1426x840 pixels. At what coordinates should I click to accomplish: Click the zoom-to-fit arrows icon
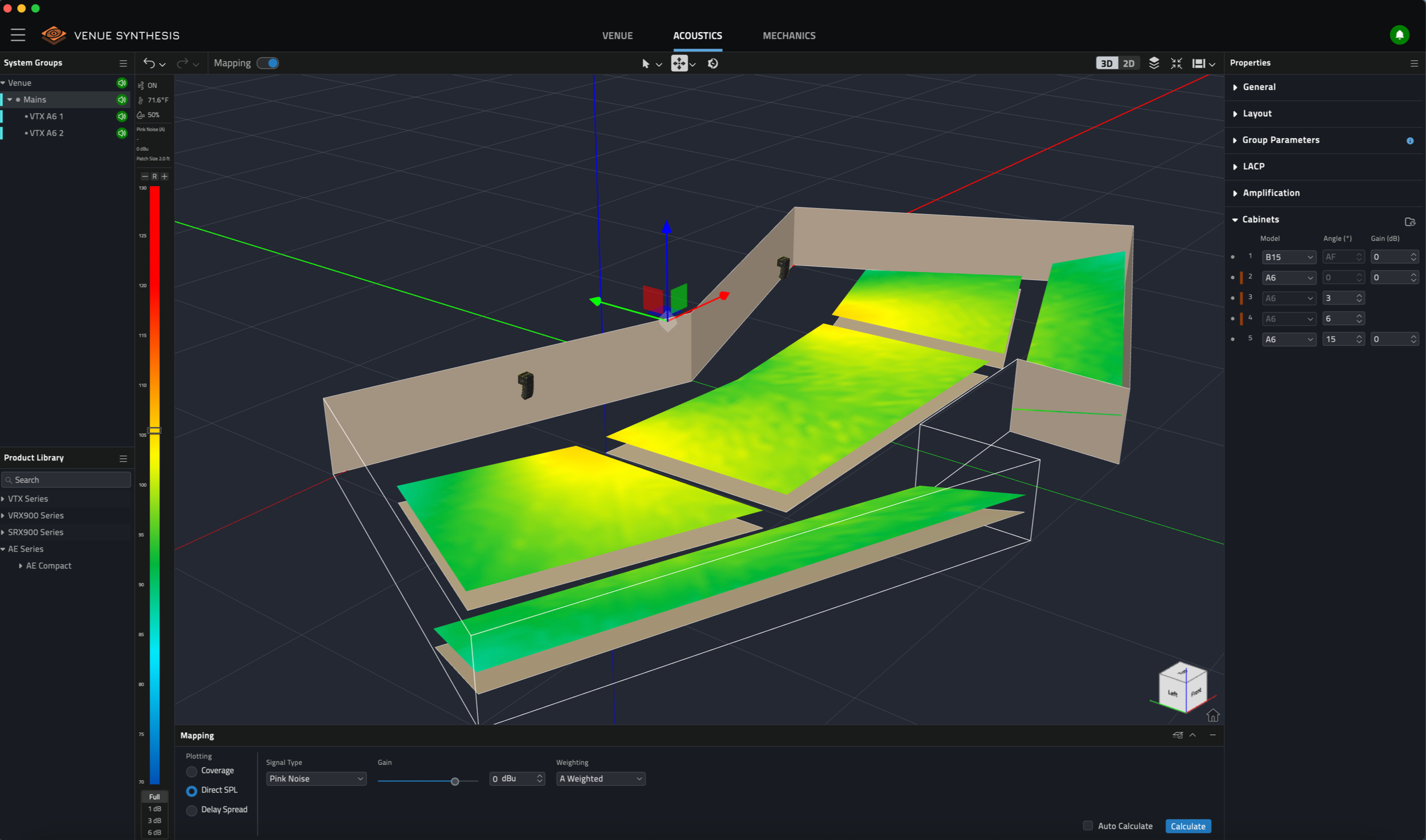1176,63
